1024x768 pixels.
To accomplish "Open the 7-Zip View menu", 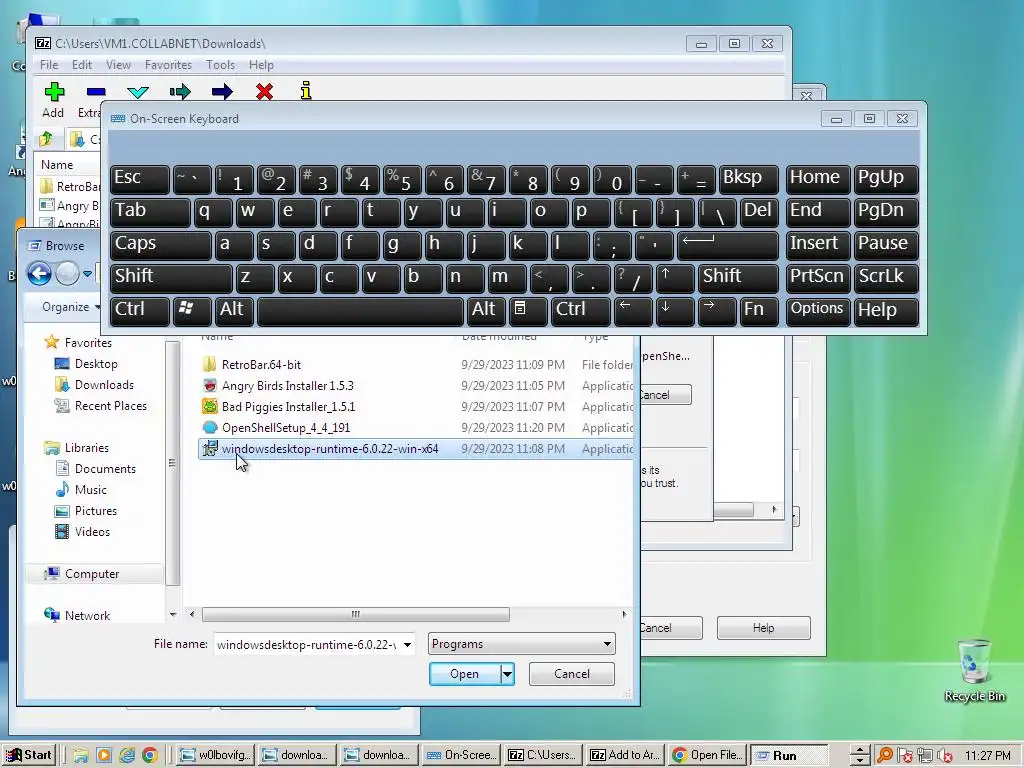I will click(x=118, y=65).
